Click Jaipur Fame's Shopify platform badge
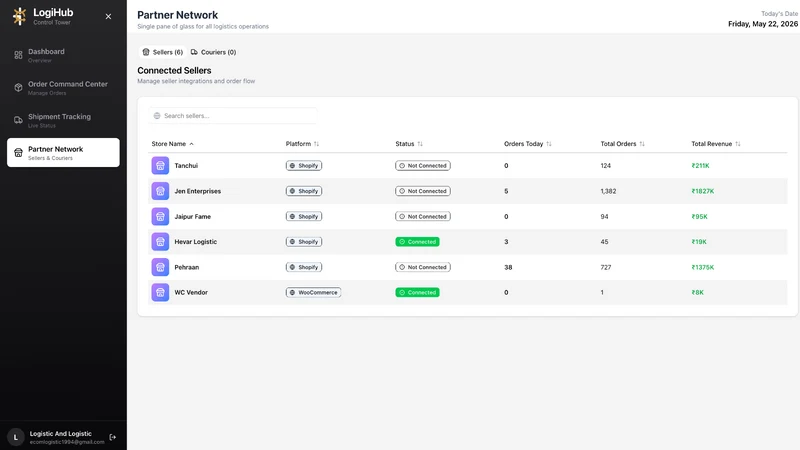 click(304, 216)
